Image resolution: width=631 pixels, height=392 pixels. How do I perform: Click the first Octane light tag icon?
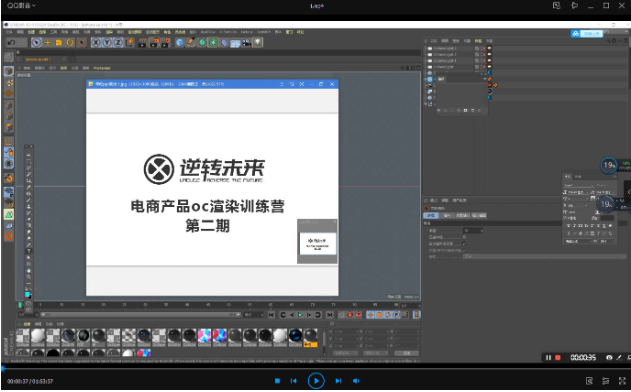pos(490,48)
